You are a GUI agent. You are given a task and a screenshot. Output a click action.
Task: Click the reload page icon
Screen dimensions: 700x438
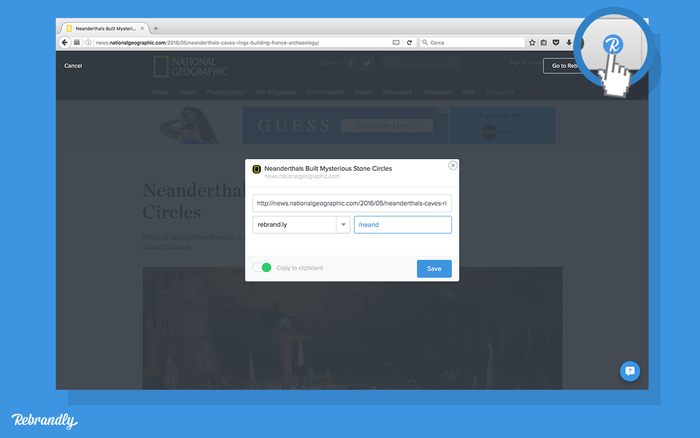coord(409,42)
